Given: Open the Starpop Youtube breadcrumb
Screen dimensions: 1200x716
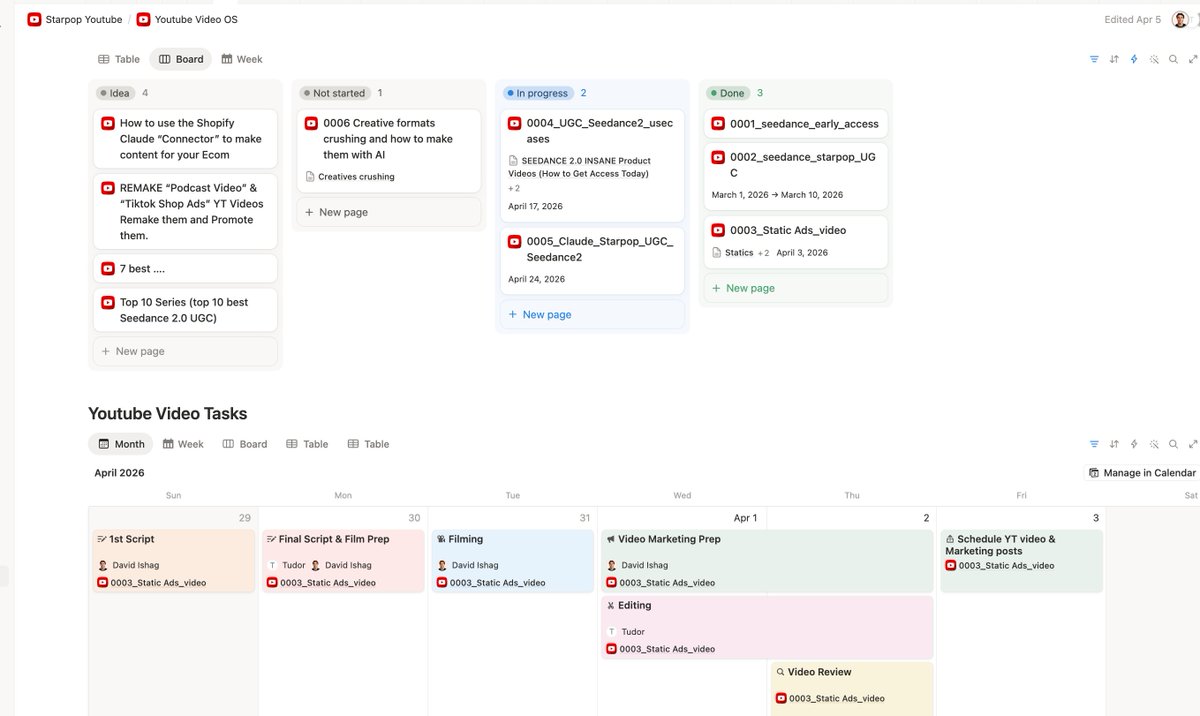Looking at the screenshot, I should point(75,19).
